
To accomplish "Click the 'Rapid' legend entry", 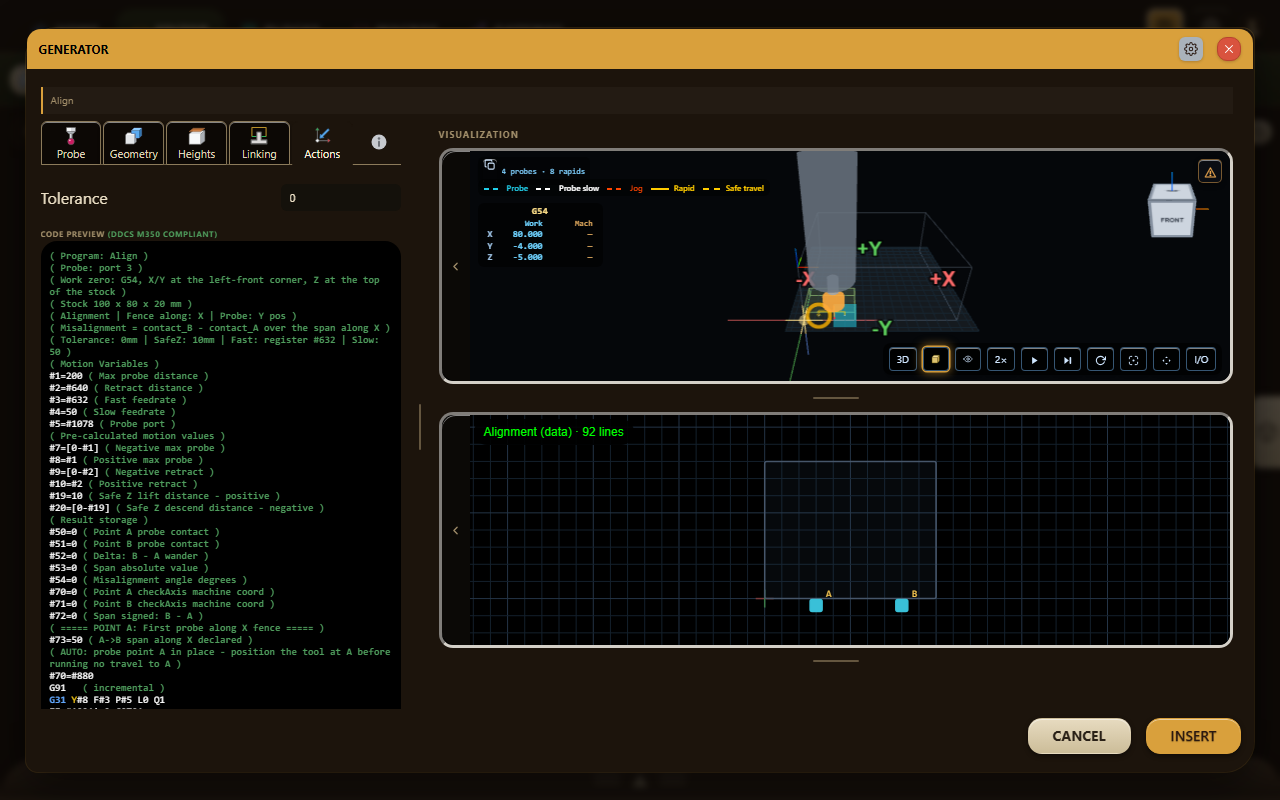I will tap(675, 188).
